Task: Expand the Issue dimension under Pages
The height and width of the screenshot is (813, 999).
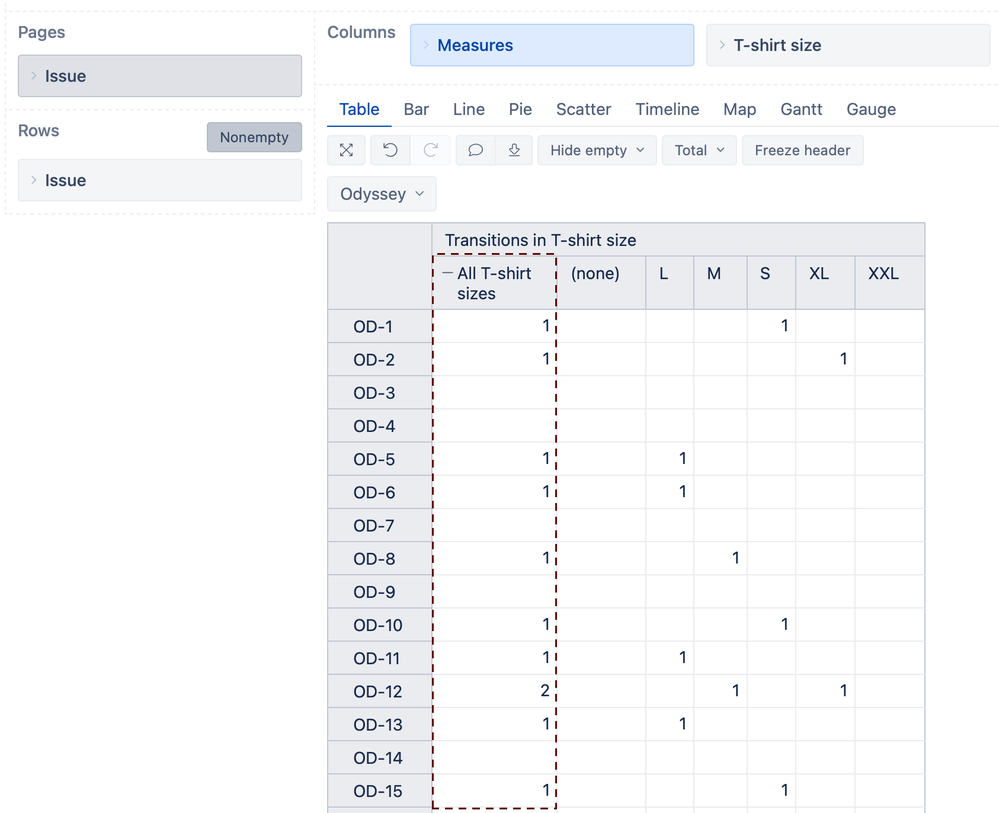Action: pos(33,75)
